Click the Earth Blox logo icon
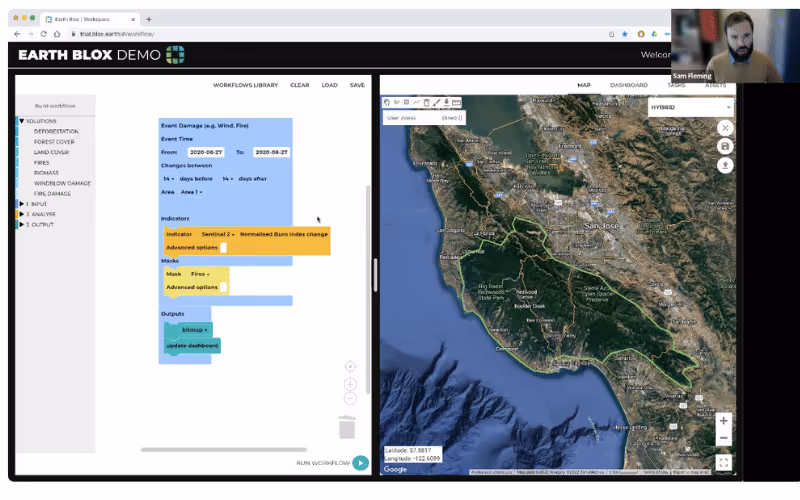Viewport: 800px width, 500px height. pos(175,55)
